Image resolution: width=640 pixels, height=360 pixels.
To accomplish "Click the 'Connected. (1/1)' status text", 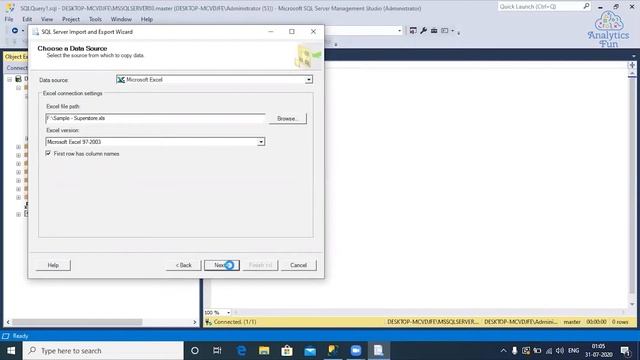I will [x=235, y=322].
